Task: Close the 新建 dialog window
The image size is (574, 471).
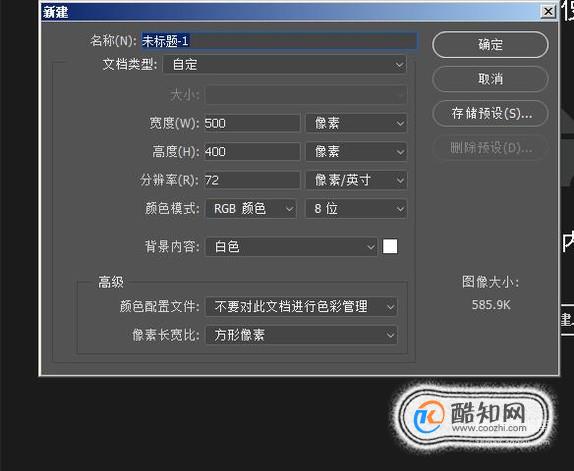Action: [x=548, y=12]
